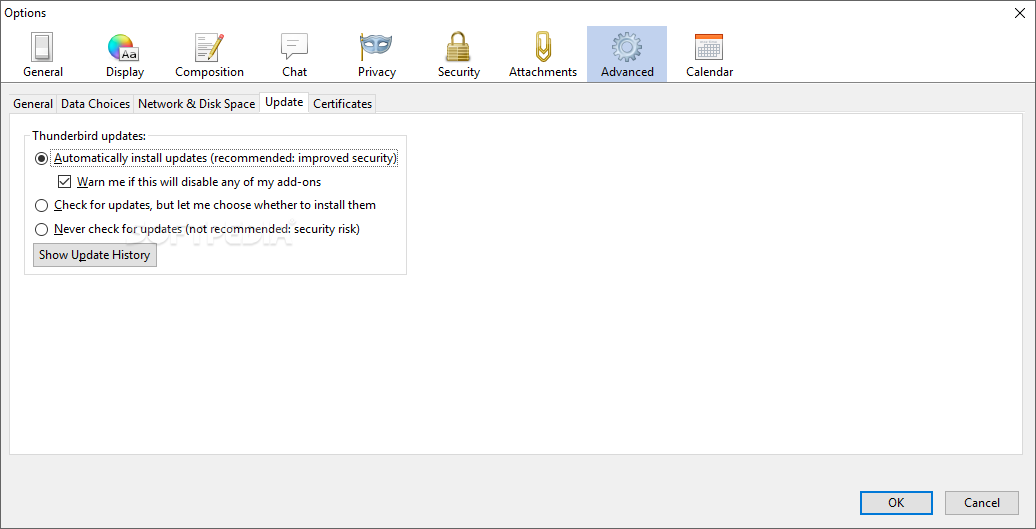Open the Privacy mask category
1036x529 pixels.
pos(377,55)
